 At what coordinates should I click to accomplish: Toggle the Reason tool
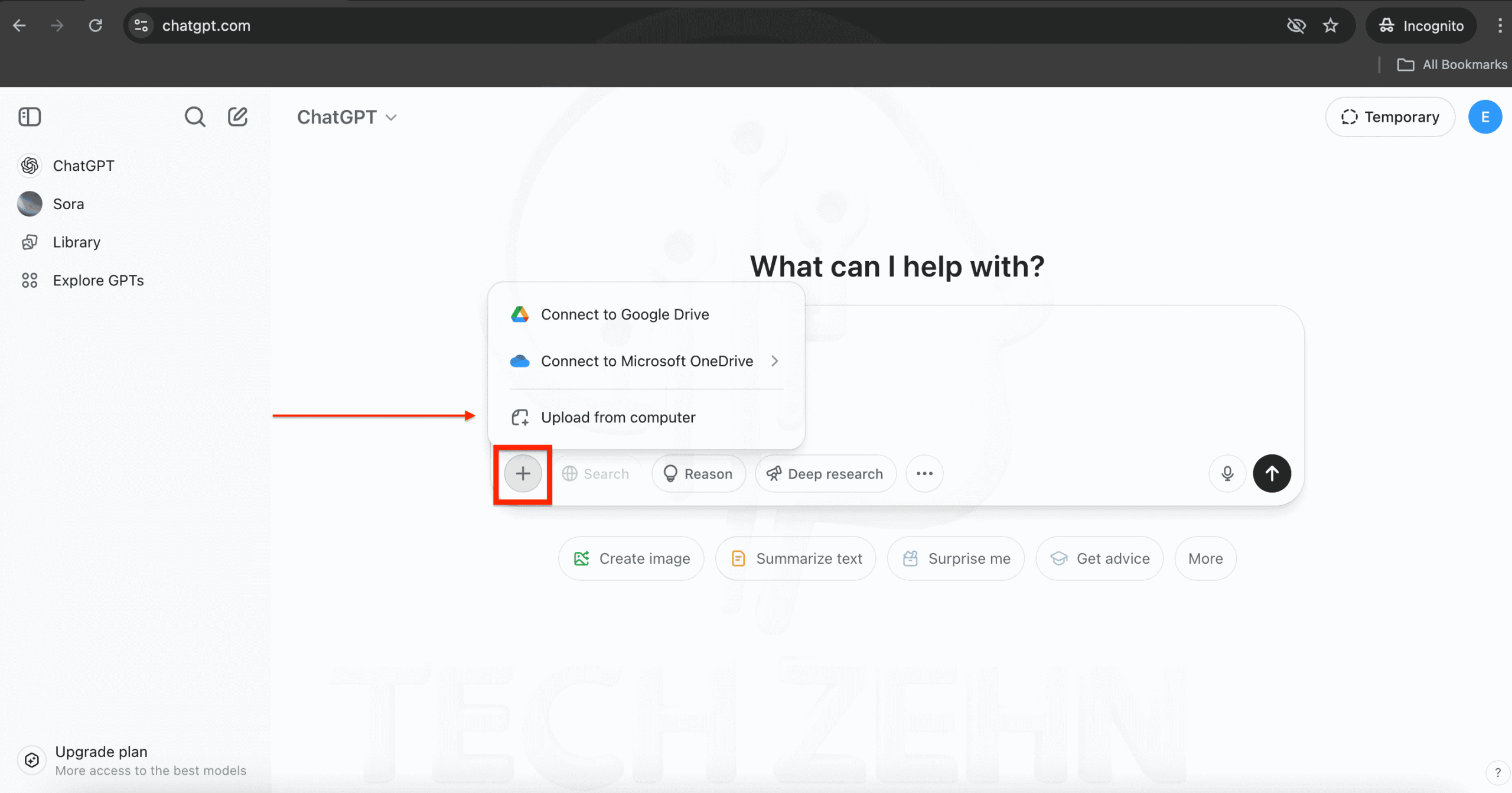[699, 473]
